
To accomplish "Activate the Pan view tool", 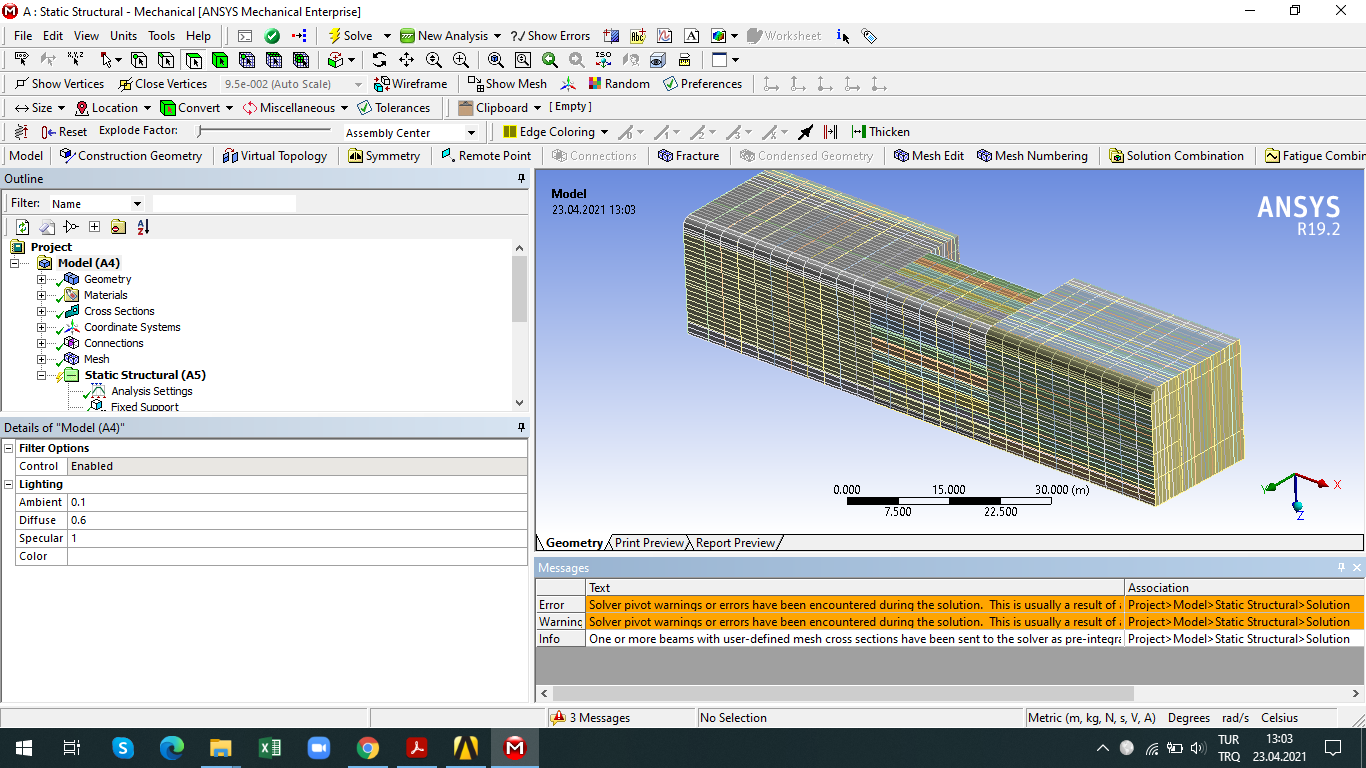I will pyautogui.click(x=406, y=60).
